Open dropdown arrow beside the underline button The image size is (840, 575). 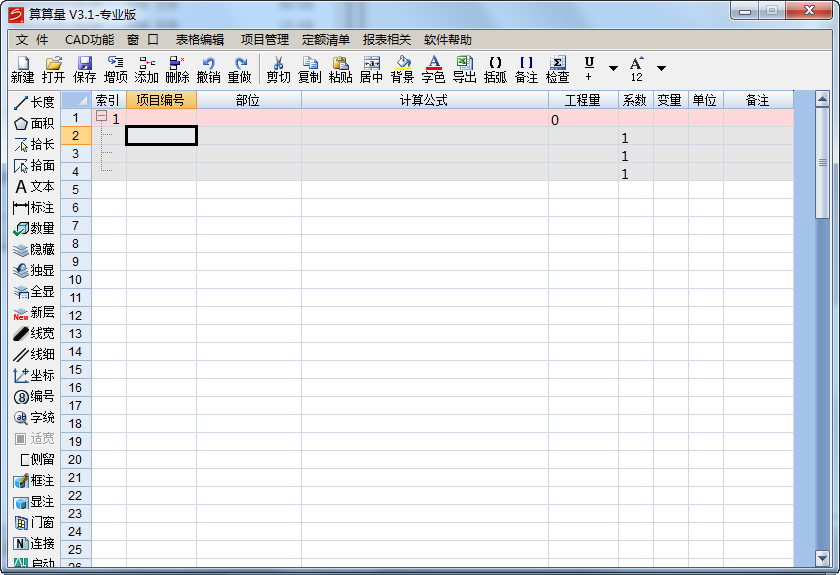pos(613,68)
